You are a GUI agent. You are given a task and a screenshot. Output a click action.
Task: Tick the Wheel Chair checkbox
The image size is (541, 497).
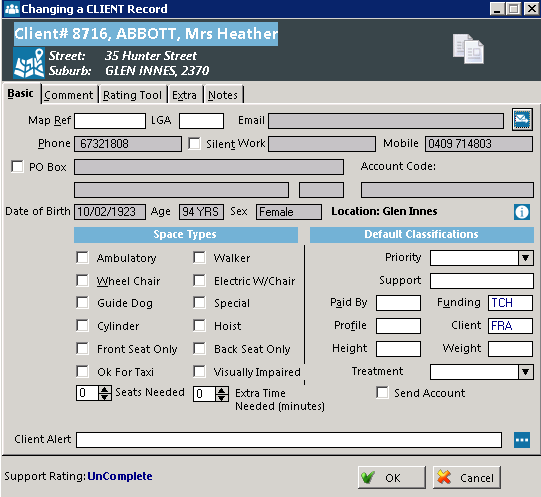[82, 280]
